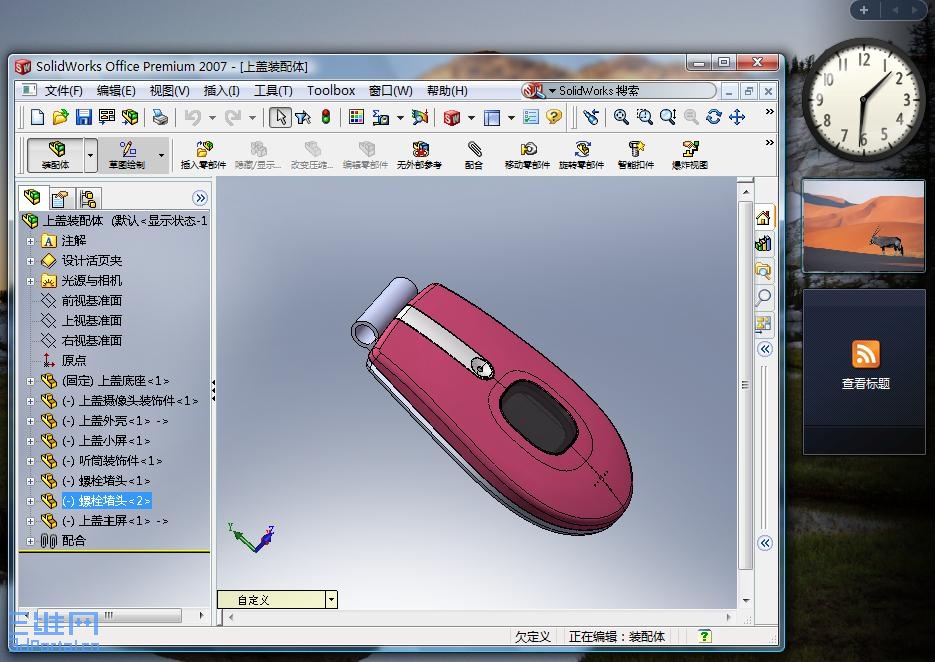The height and width of the screenshot is (662, 935).
Task: Click the SolidWorks 搜索 search field
Action: click(632, 91)
